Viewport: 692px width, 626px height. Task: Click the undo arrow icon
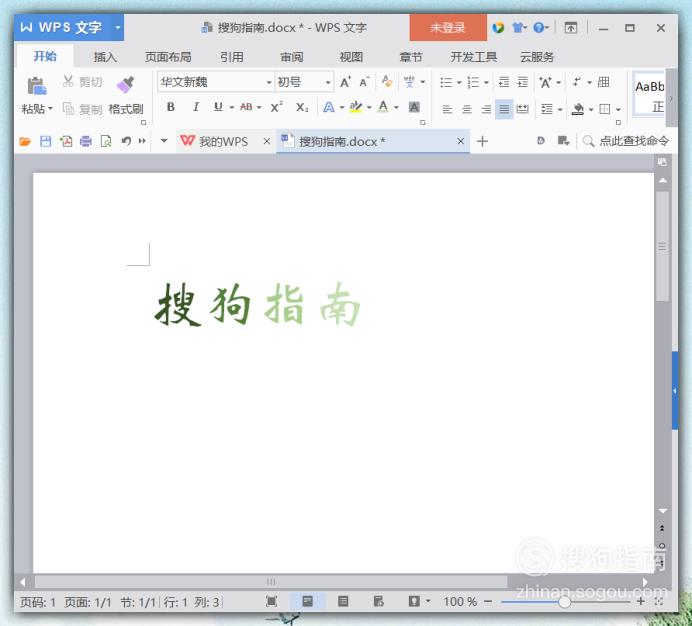tap(126, 141)
